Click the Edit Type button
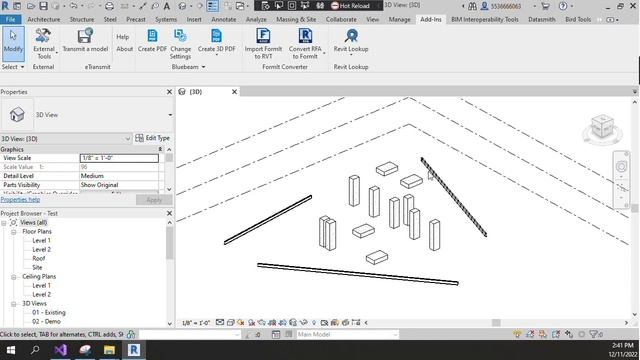The image size is (640, 360). point(152,138)
